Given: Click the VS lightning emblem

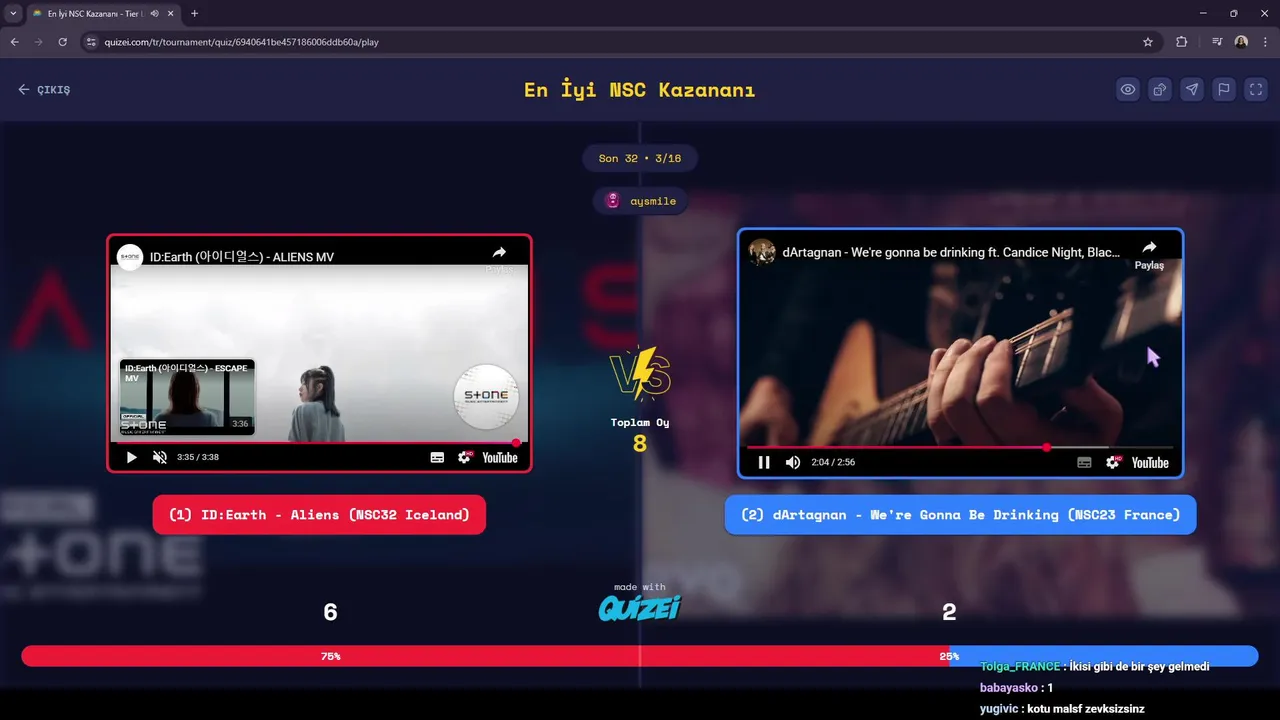Looking at the screenshot, I should [640, 373].
